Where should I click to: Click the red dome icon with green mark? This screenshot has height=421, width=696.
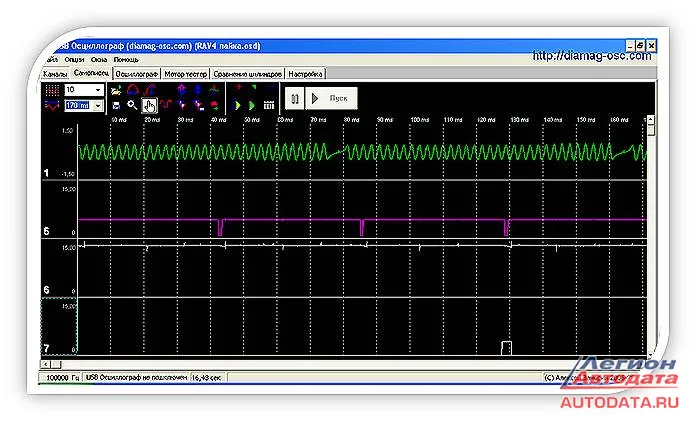coord(214,105)
